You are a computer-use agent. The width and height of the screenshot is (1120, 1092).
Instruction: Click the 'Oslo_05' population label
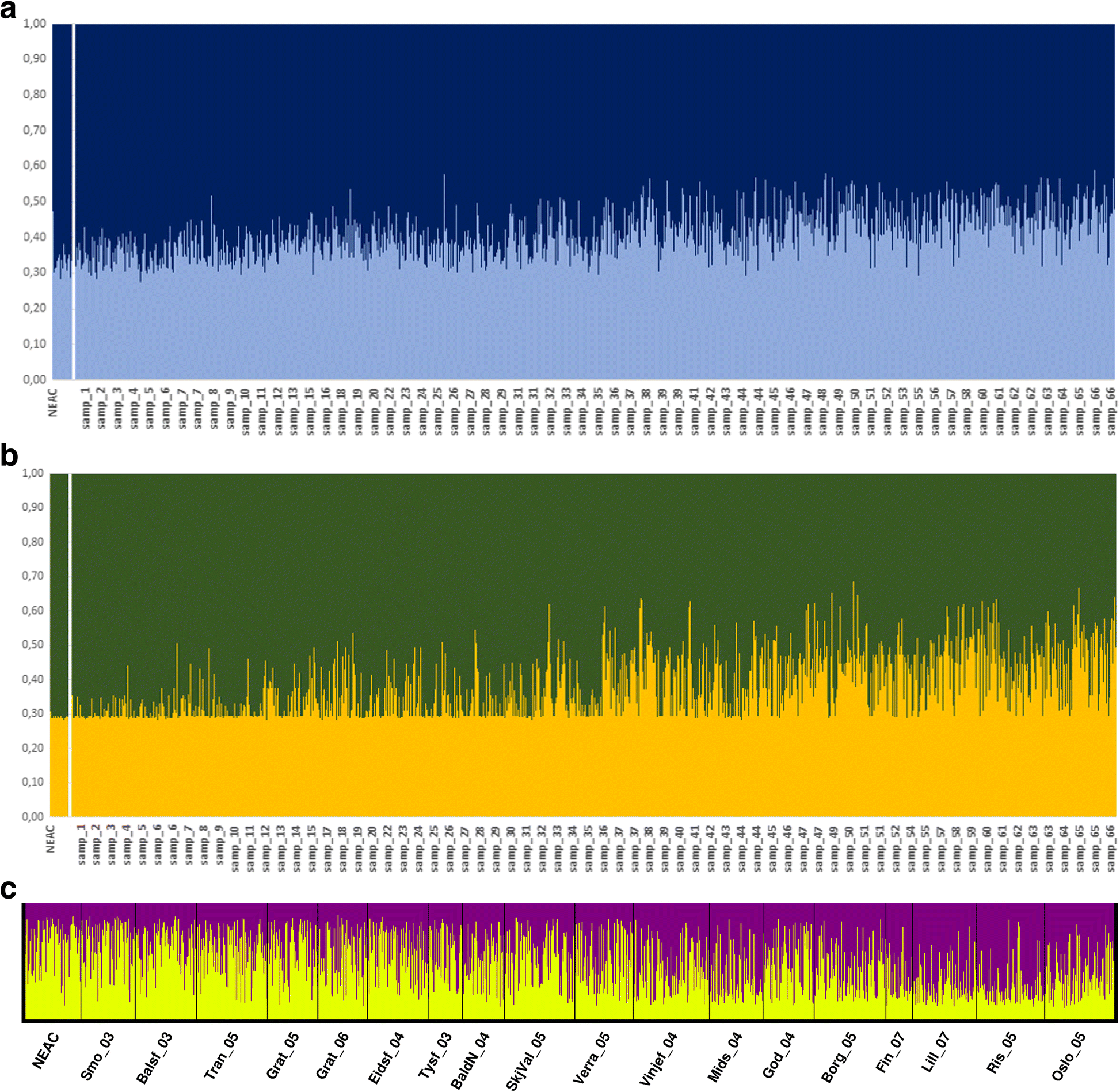tap(1069, 1056)
